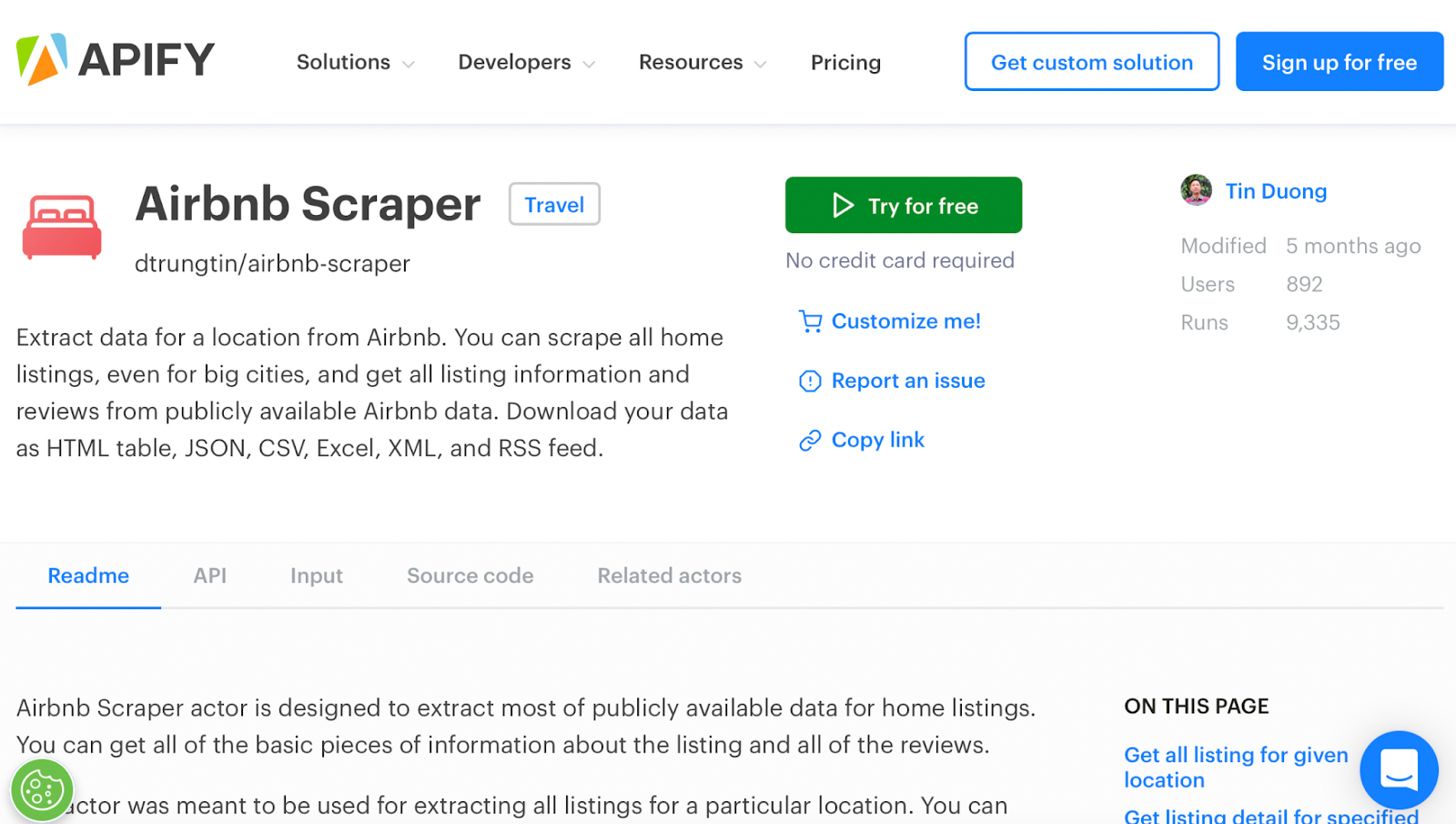Open the Related actors tab
Screen dimensions: 1456x824
[x=669, y=575]
